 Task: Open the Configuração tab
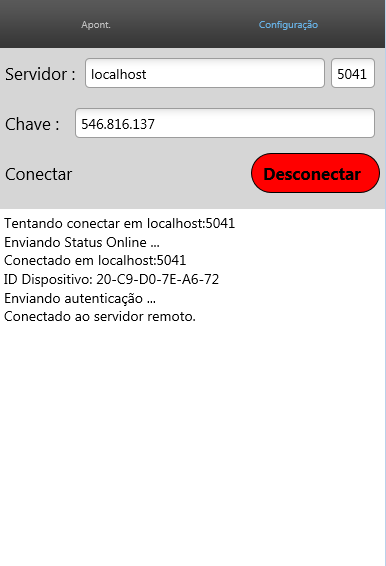(288, 25)
